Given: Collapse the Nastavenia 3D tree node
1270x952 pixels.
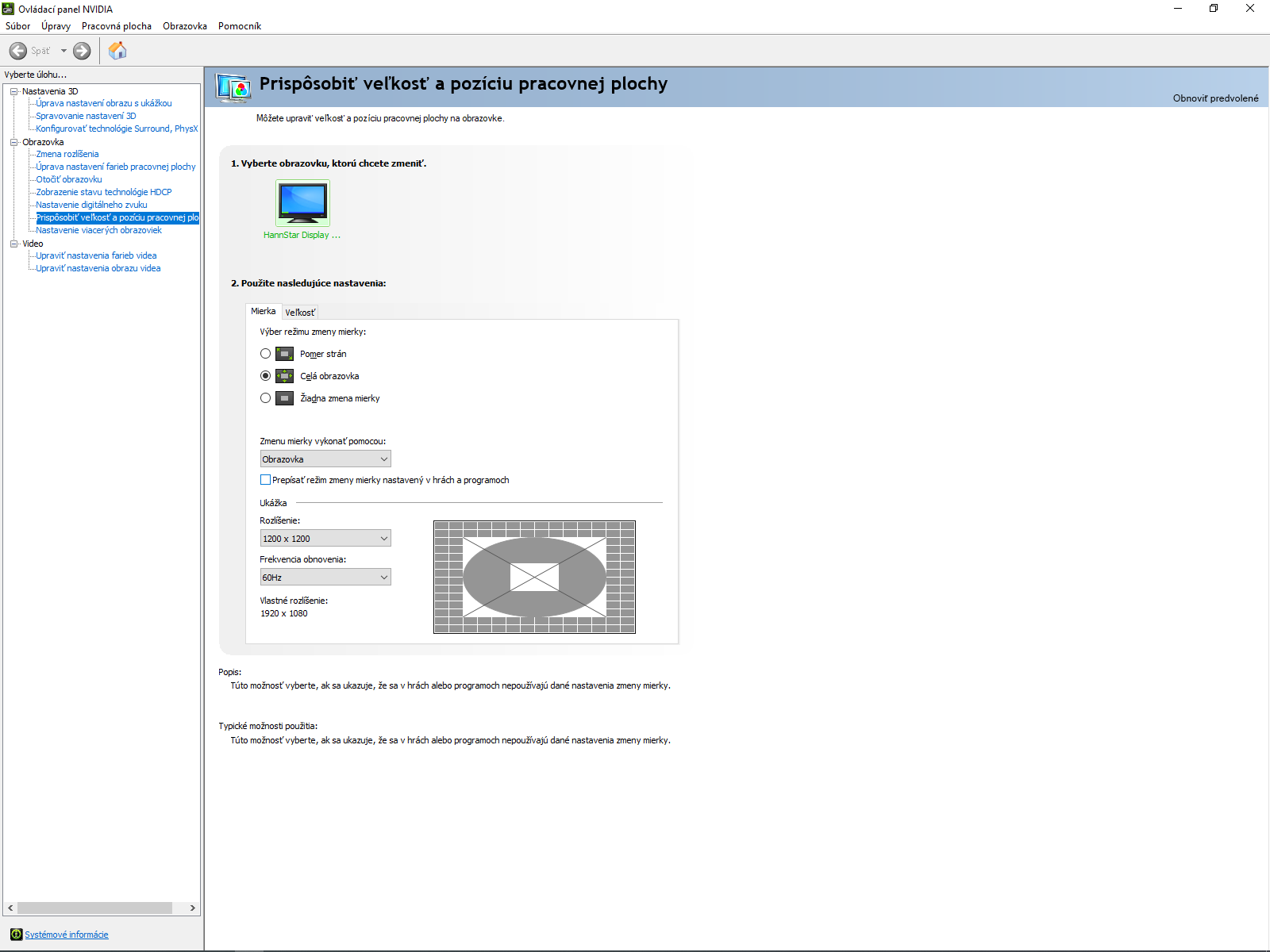Looking at the screenshot, I should [13, 91].
